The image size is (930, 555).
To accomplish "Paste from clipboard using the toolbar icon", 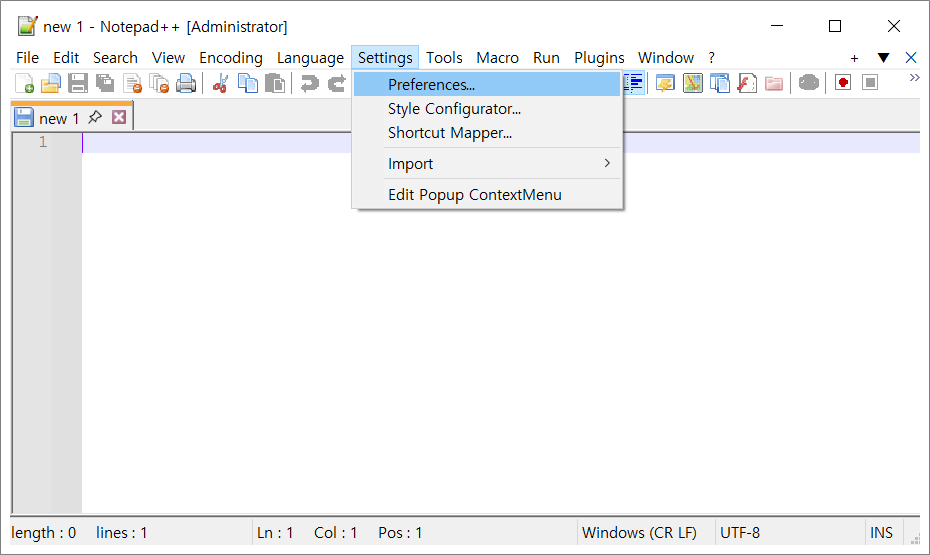I will pos(275,84).
